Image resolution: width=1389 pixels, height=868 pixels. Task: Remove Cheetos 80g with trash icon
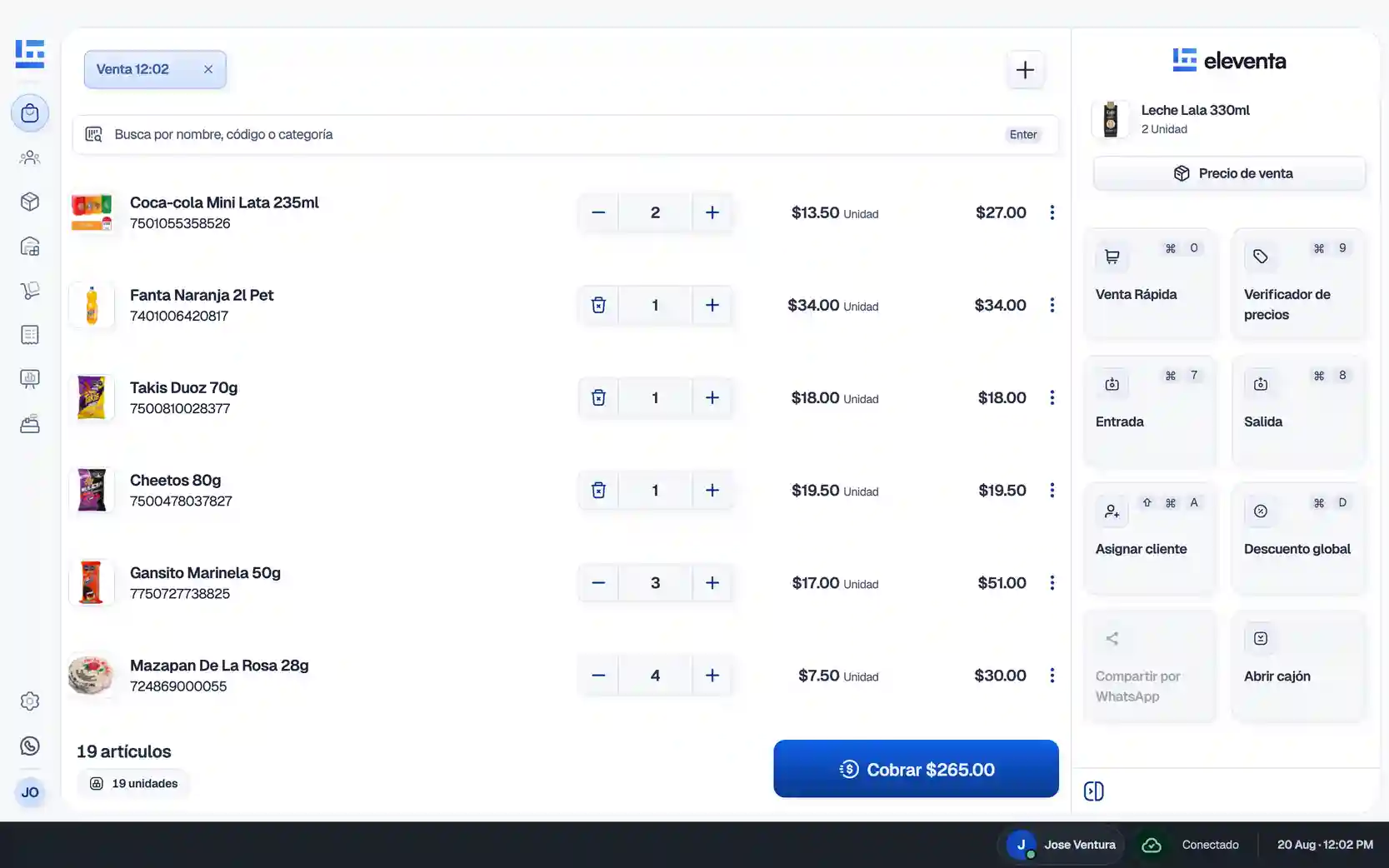click(598, 490)
